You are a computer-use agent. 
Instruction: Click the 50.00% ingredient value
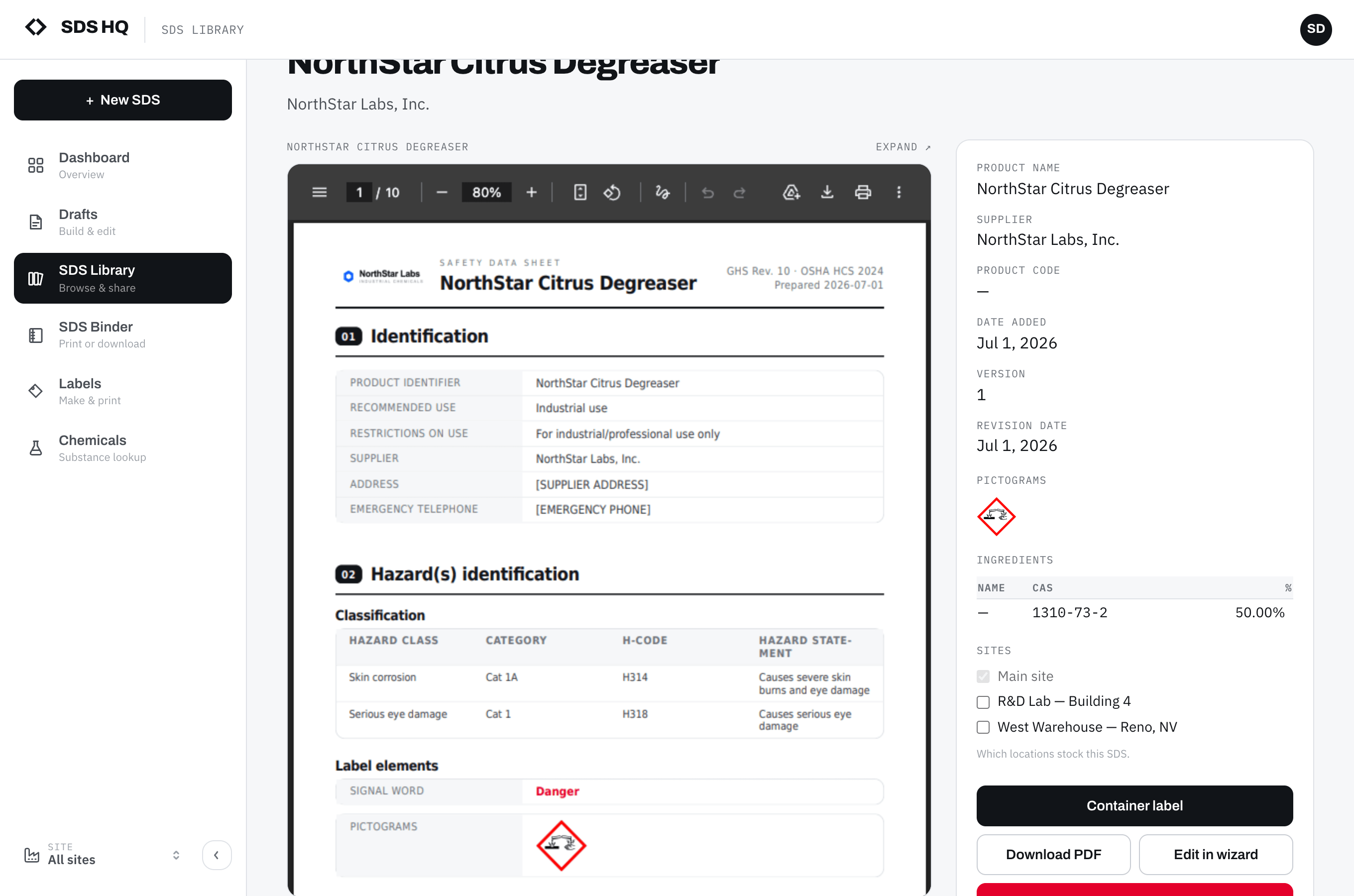click(x=1259, y=613)
